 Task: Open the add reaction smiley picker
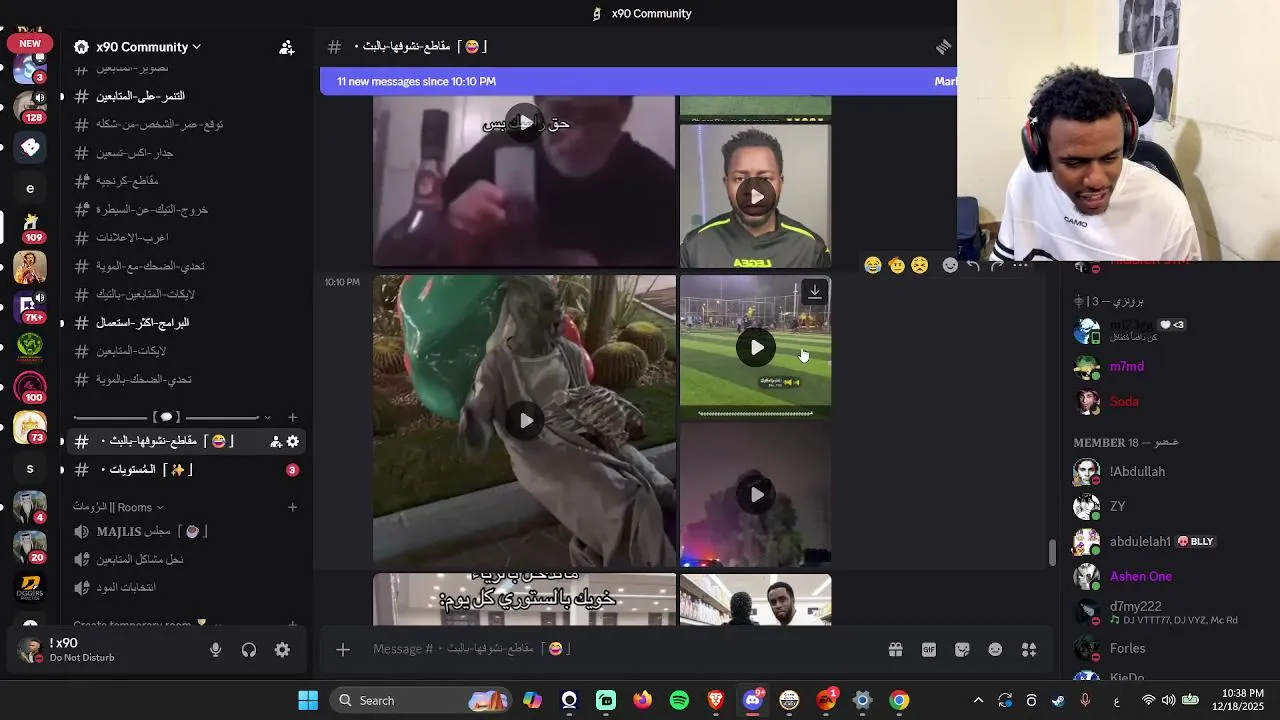(950, 265)
